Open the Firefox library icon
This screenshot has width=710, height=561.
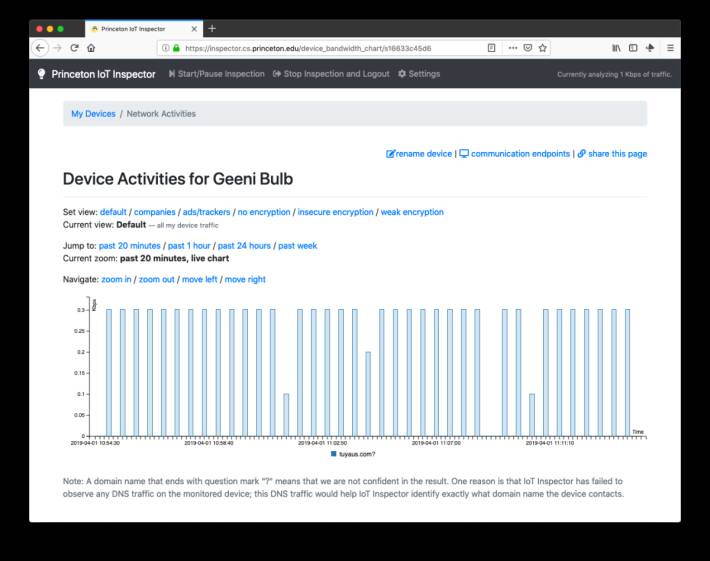tap(616, 48)
